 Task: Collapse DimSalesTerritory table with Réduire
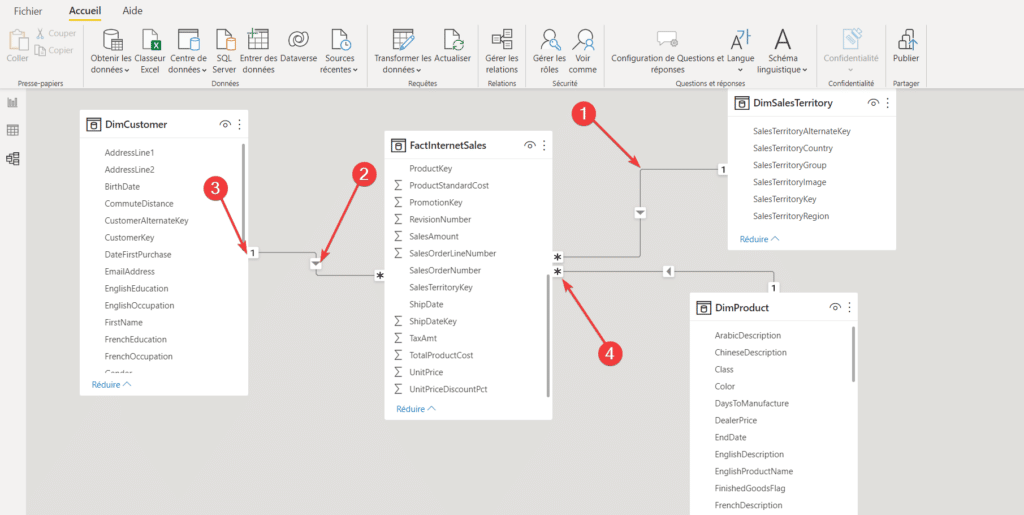point(760,239)
